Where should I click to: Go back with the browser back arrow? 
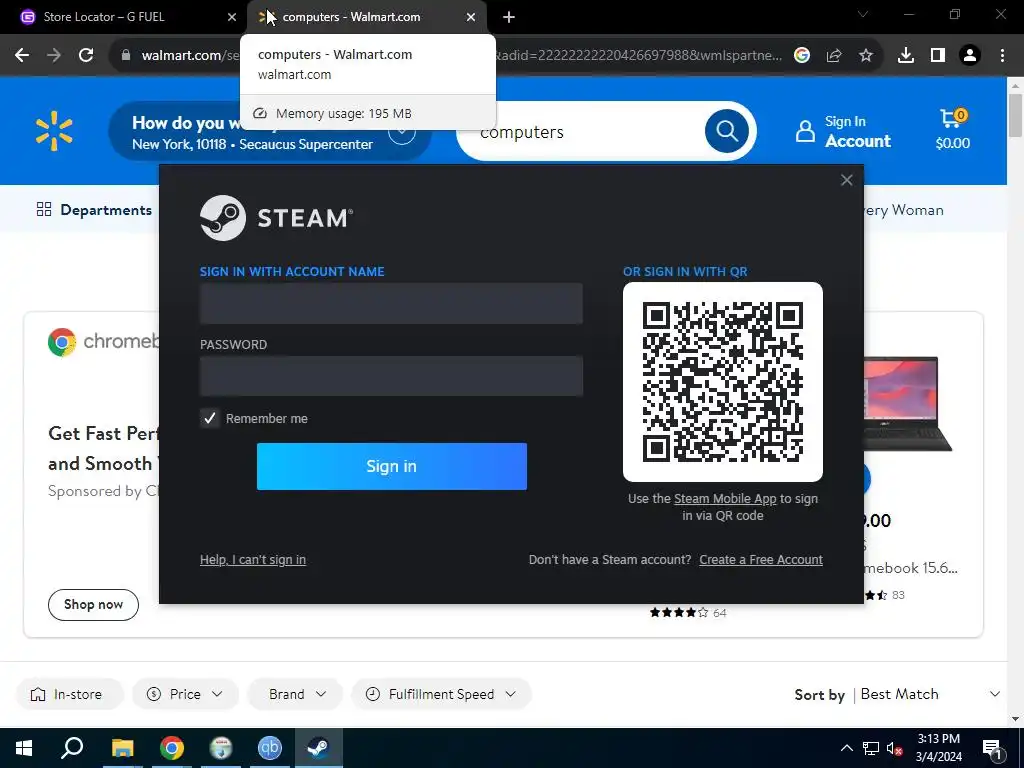pos(22,56)
